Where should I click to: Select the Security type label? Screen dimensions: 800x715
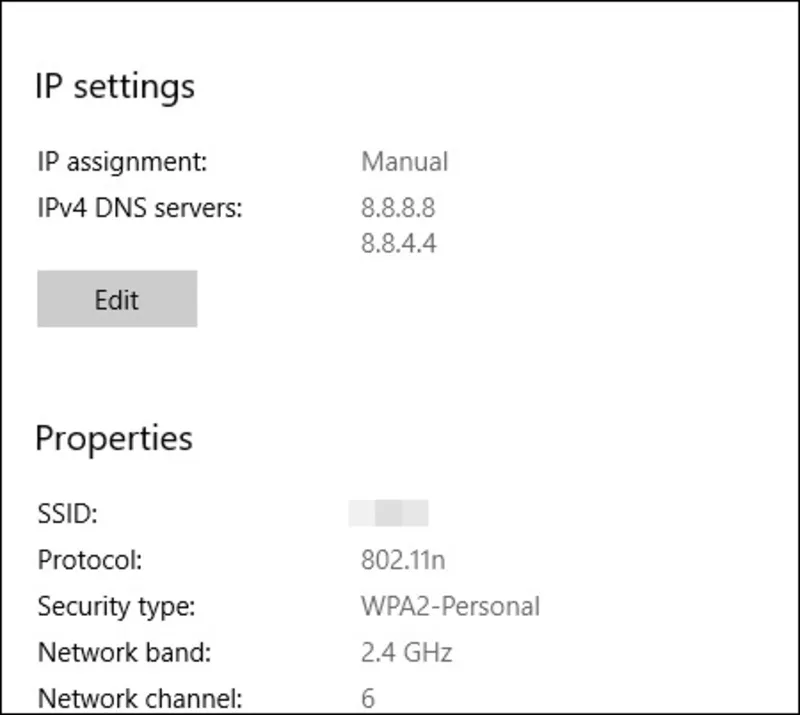pos(116,606)
